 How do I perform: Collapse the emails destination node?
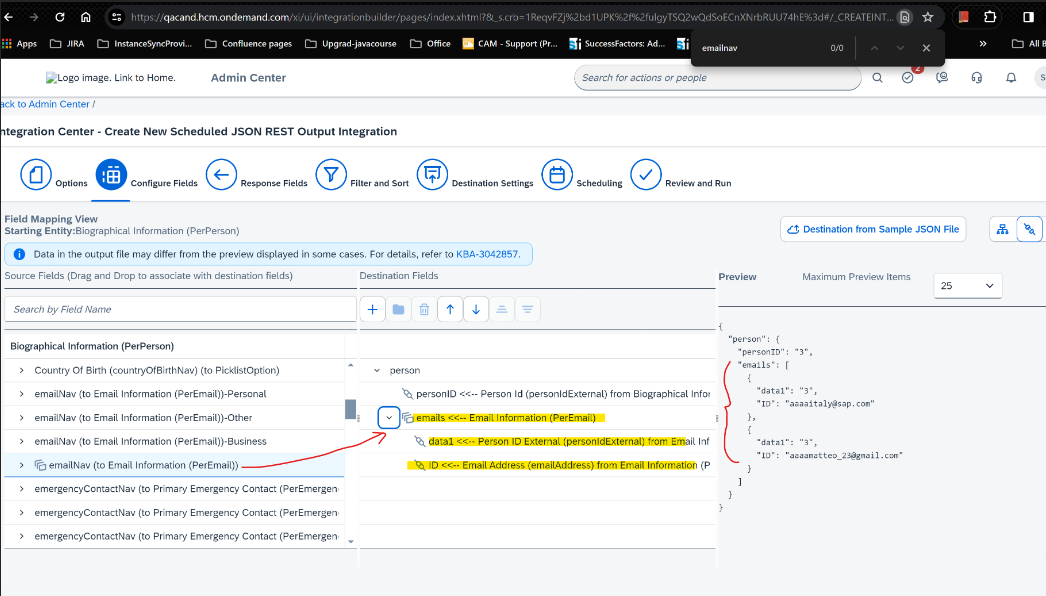click(x=389, y=418)
